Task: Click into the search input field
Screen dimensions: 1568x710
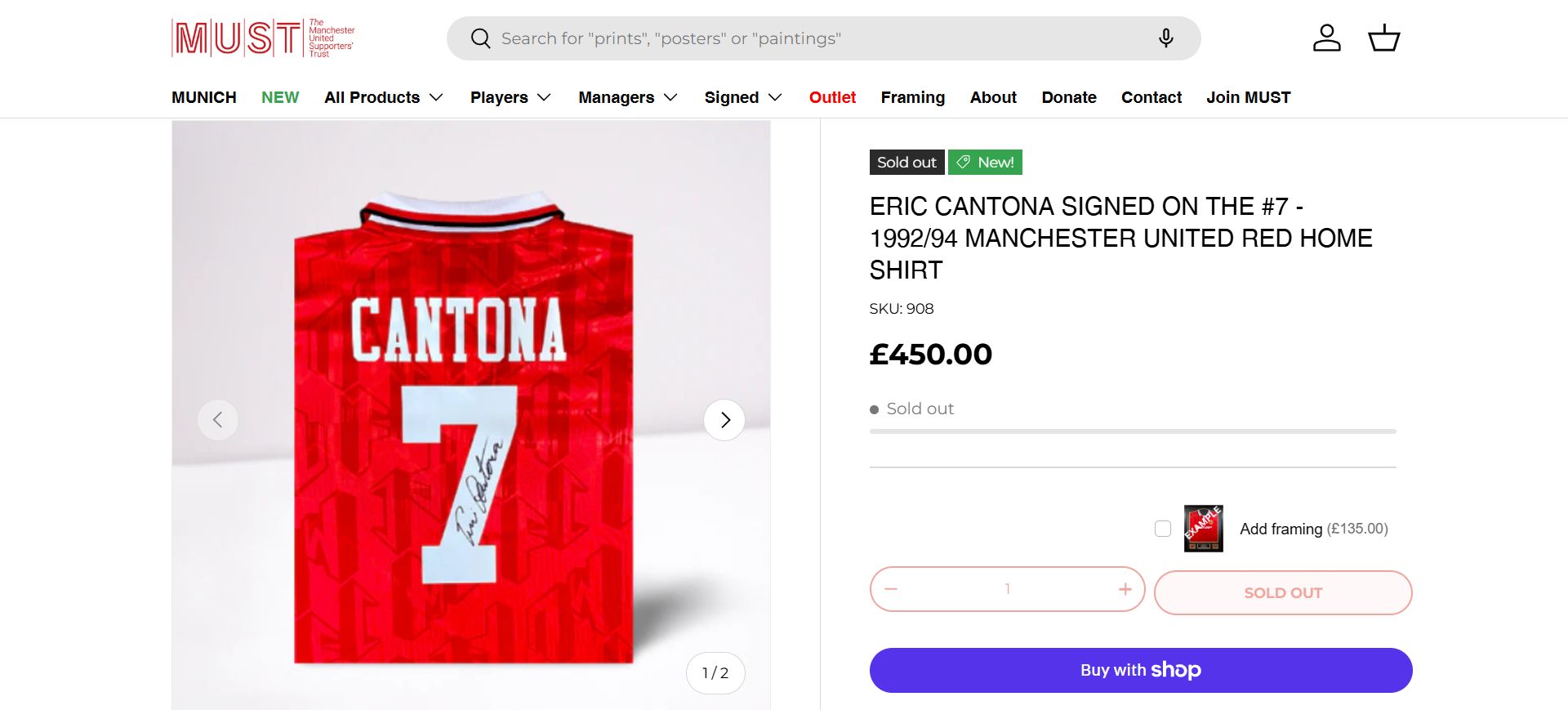Action: click(x=817, y=38)
